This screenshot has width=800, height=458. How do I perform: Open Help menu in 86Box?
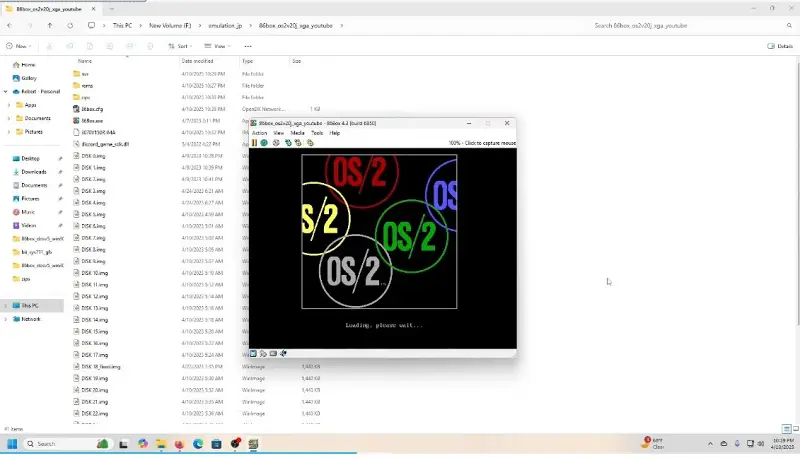(x=335, y=133)
